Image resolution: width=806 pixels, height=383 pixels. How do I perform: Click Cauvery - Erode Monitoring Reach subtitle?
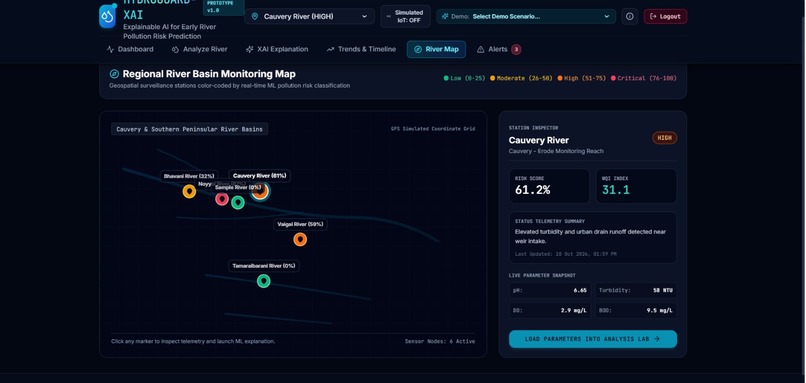click(556, 151)
